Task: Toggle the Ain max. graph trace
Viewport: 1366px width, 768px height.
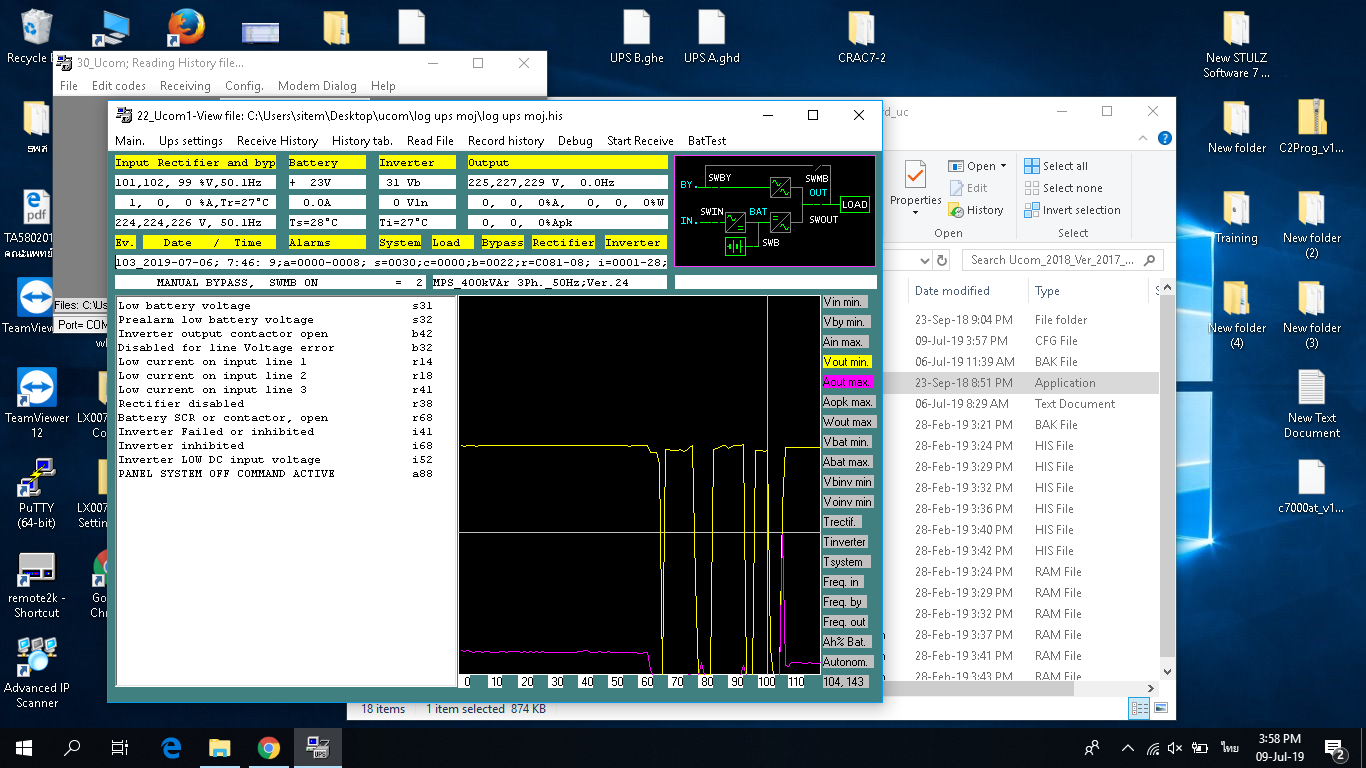Action: [846, 342]
